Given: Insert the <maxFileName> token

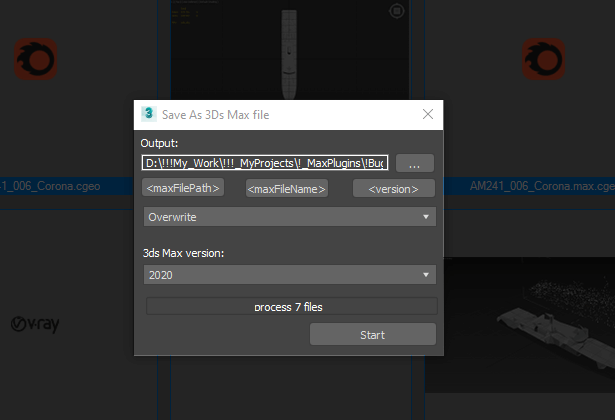Looking at the screenshot, I should (287, 189).
